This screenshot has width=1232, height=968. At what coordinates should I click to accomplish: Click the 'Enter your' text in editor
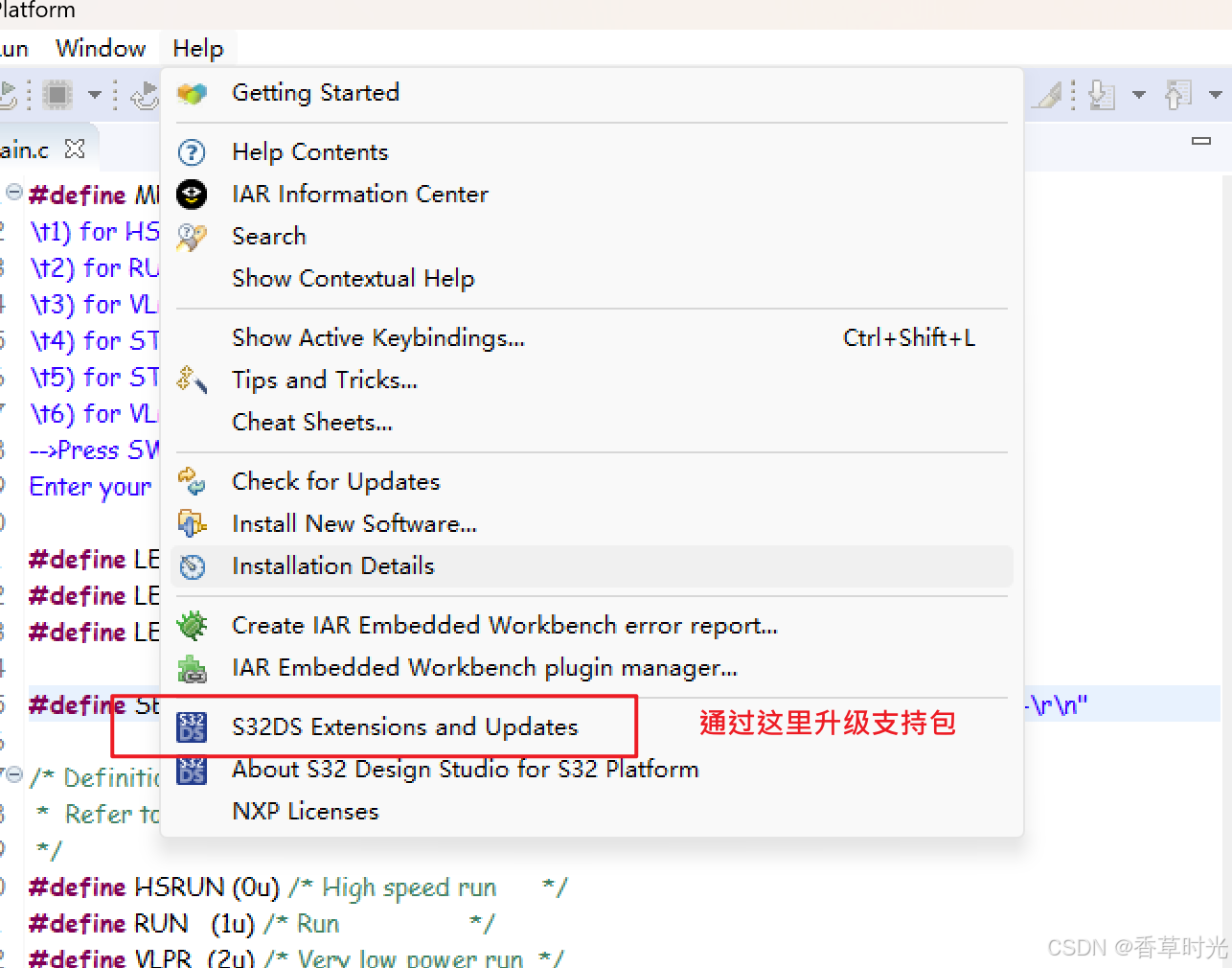[90, 487]
